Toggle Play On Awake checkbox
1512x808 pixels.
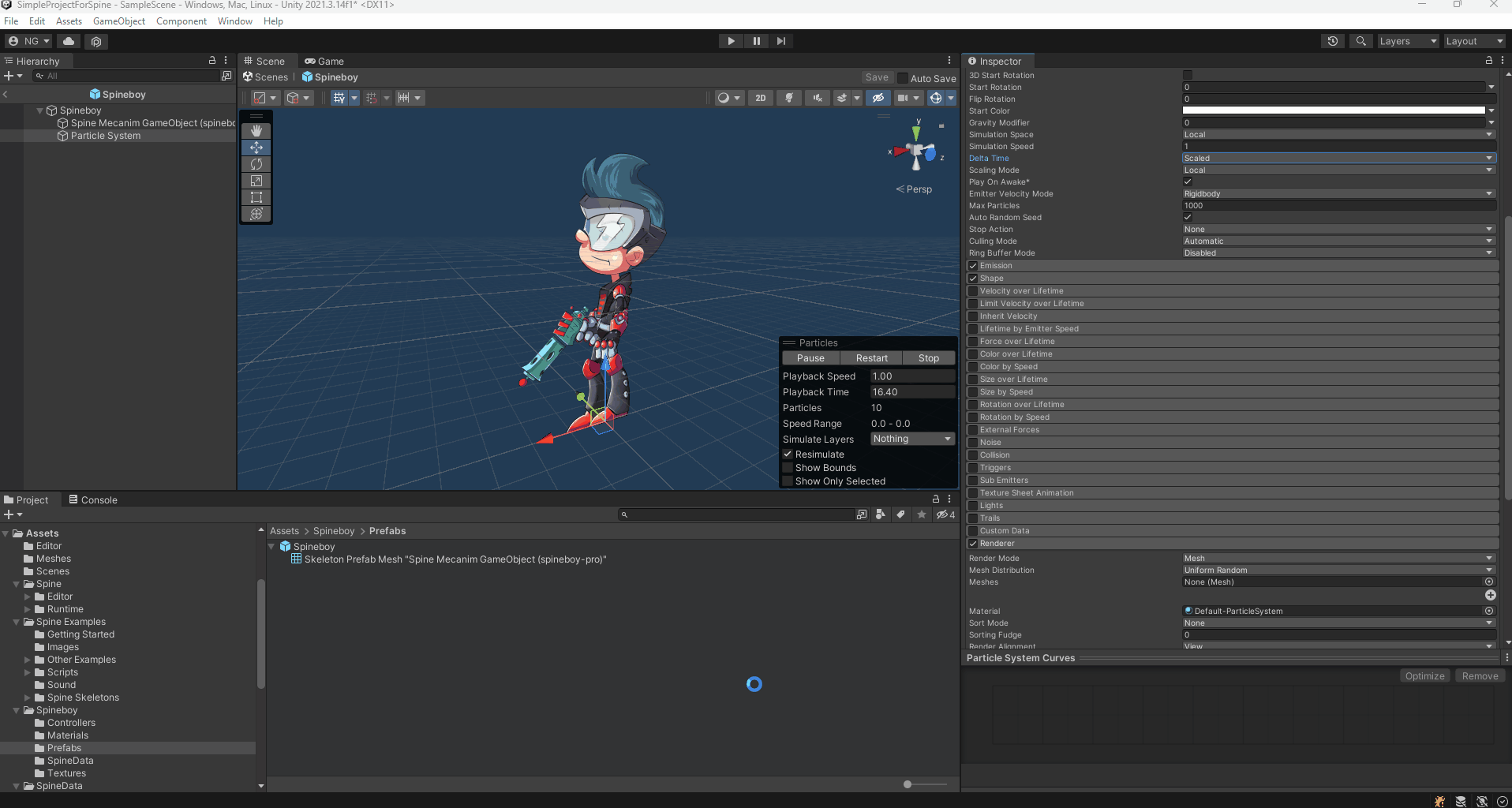click(x=1188, y=181)
